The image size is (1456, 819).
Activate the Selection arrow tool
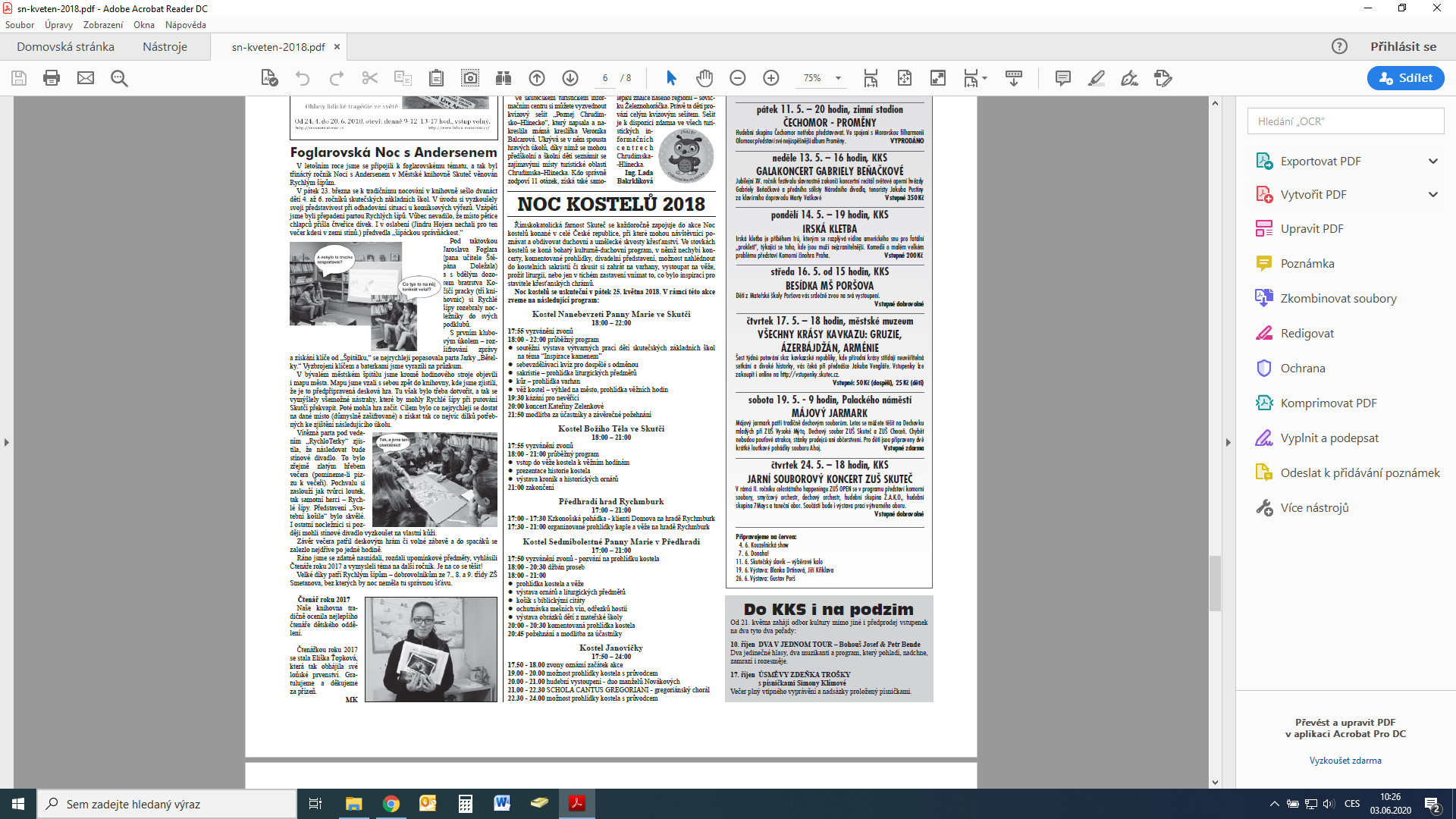pos(671,78)
